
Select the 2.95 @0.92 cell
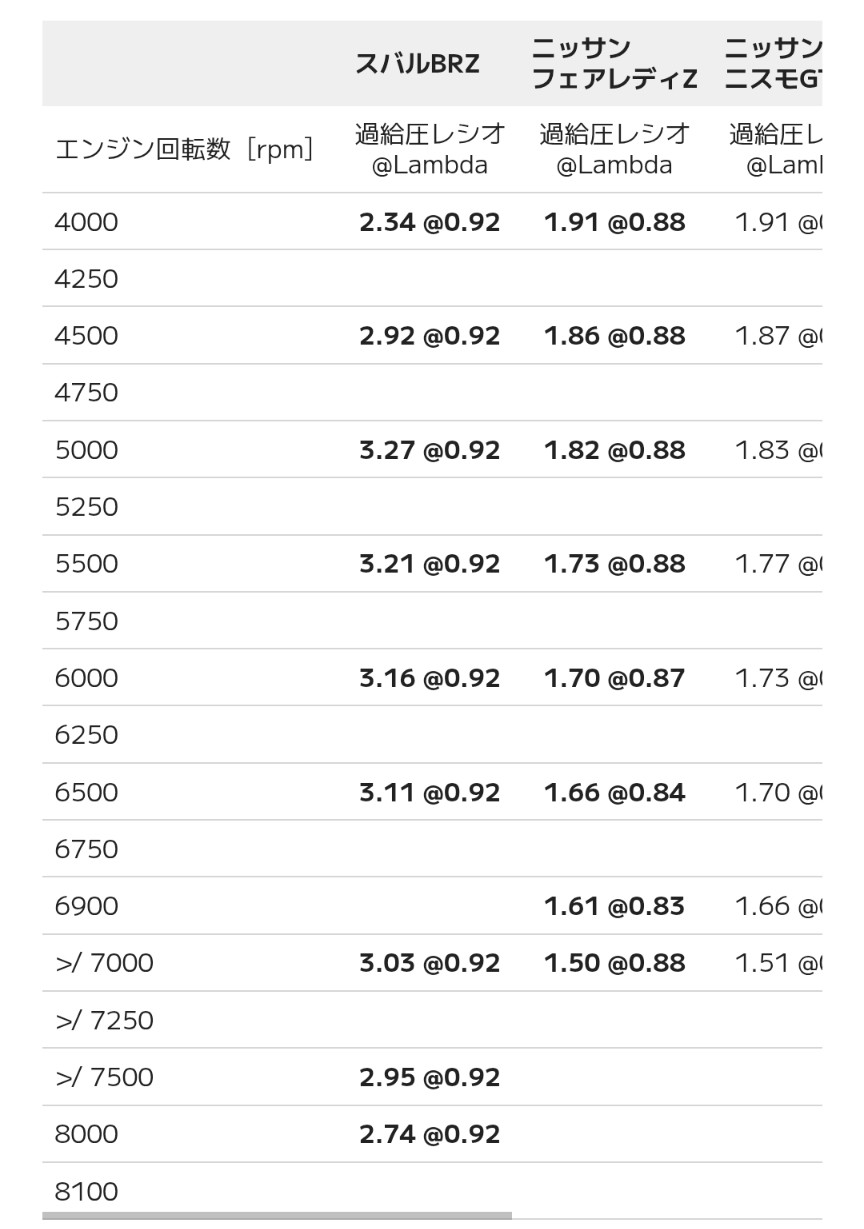coord(429,1077)
